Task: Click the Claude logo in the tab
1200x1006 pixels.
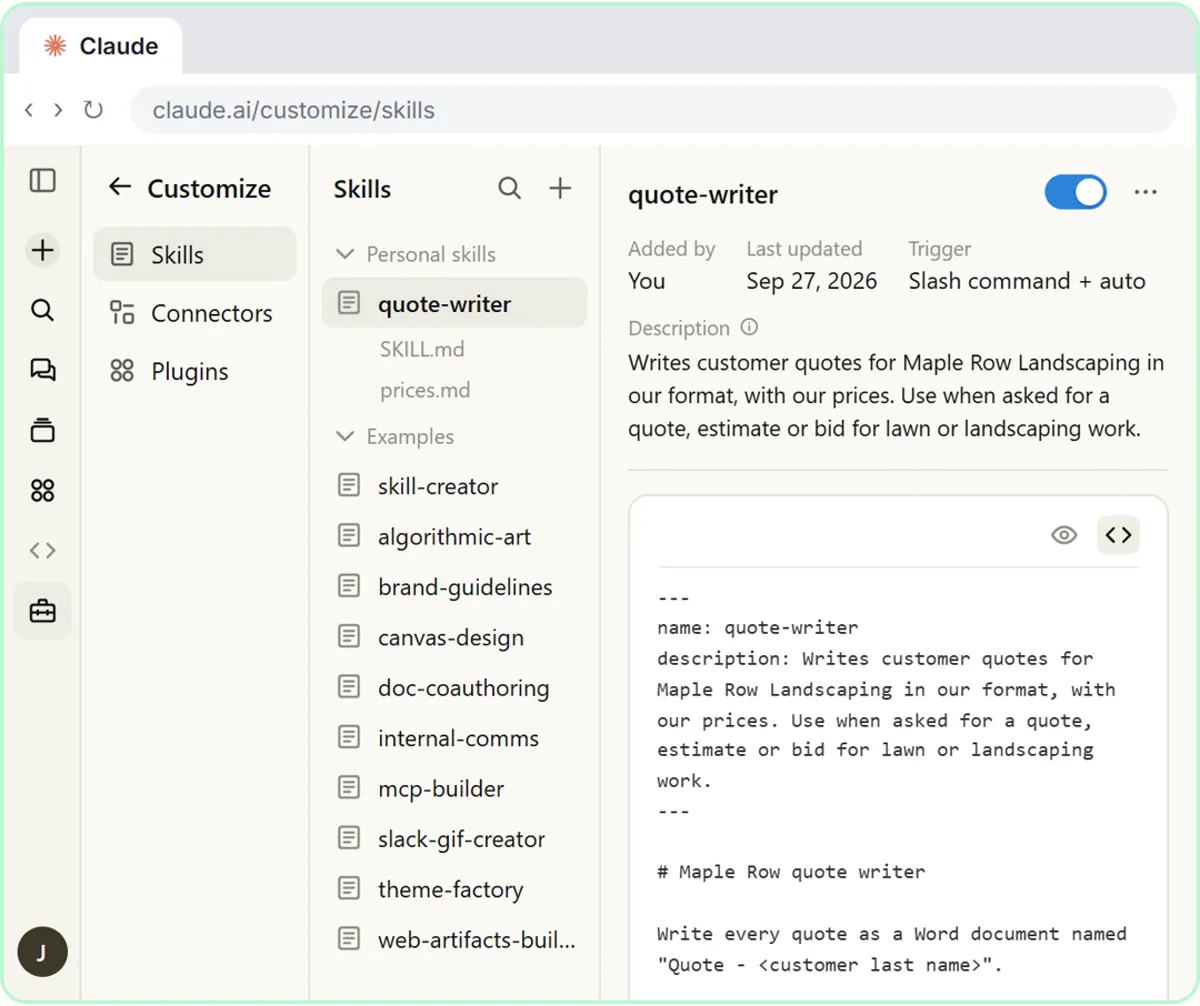Action: [55, 46]
